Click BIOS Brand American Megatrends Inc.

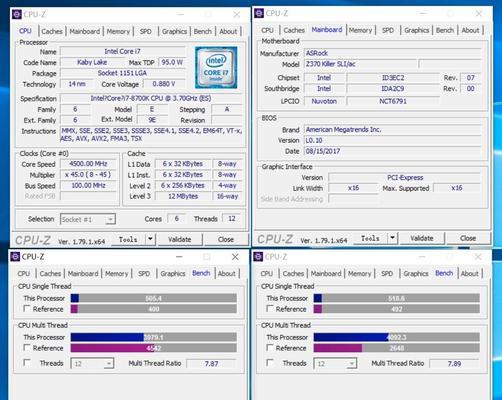coord(393,129)
